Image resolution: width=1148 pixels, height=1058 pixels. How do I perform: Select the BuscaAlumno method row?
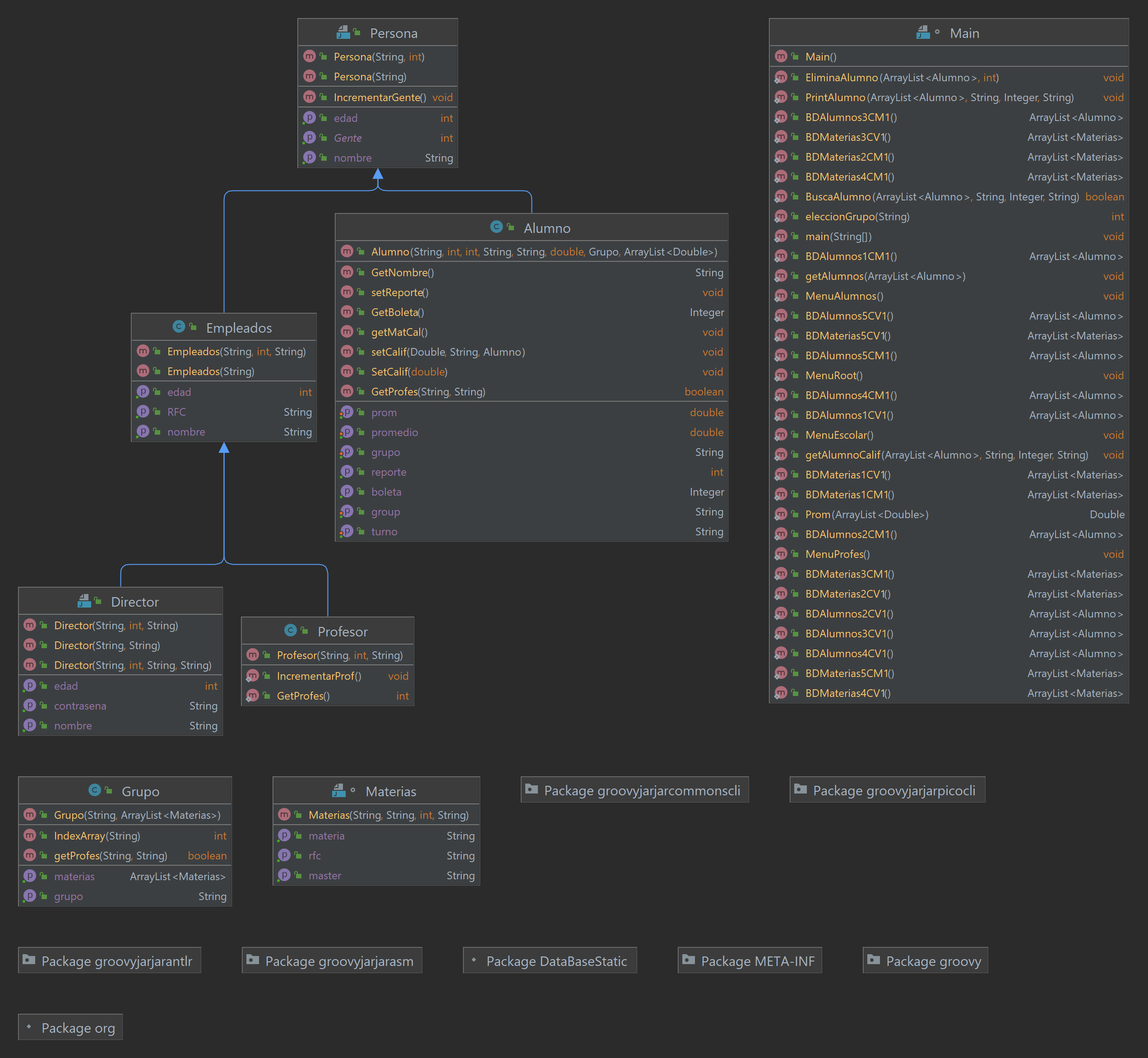click(838, 197)
